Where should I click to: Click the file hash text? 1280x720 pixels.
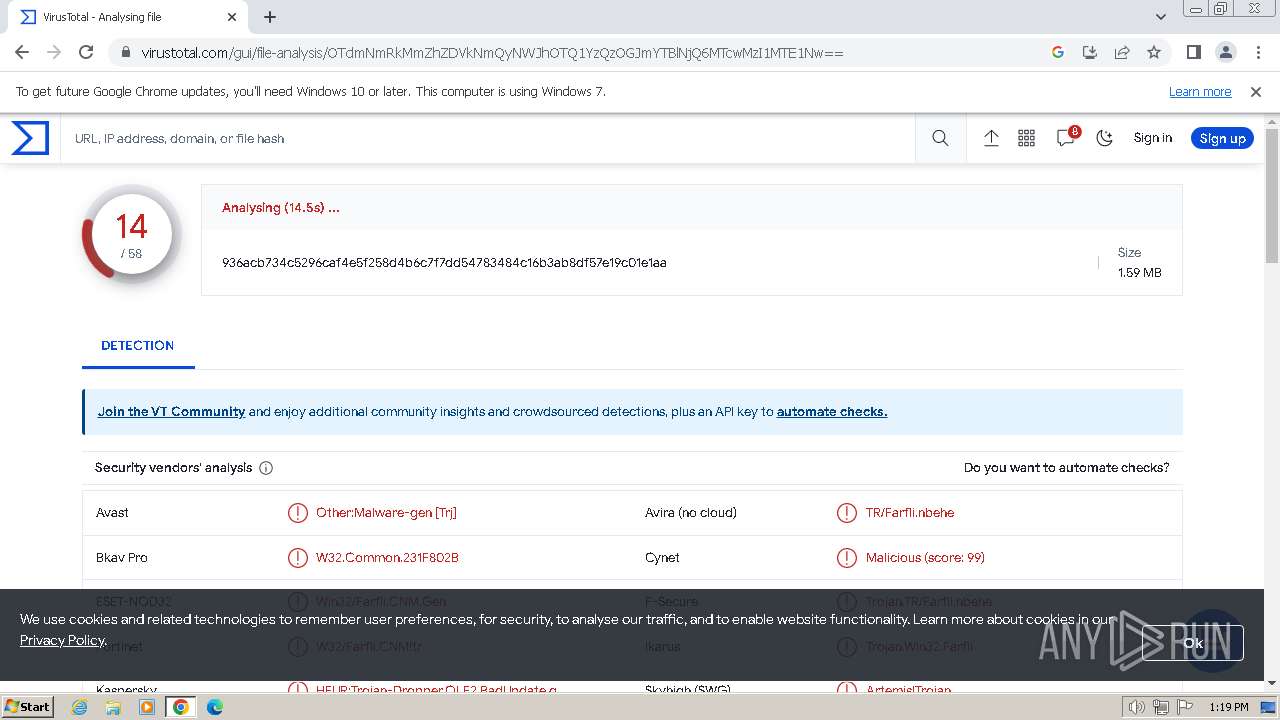click(444, 262)
